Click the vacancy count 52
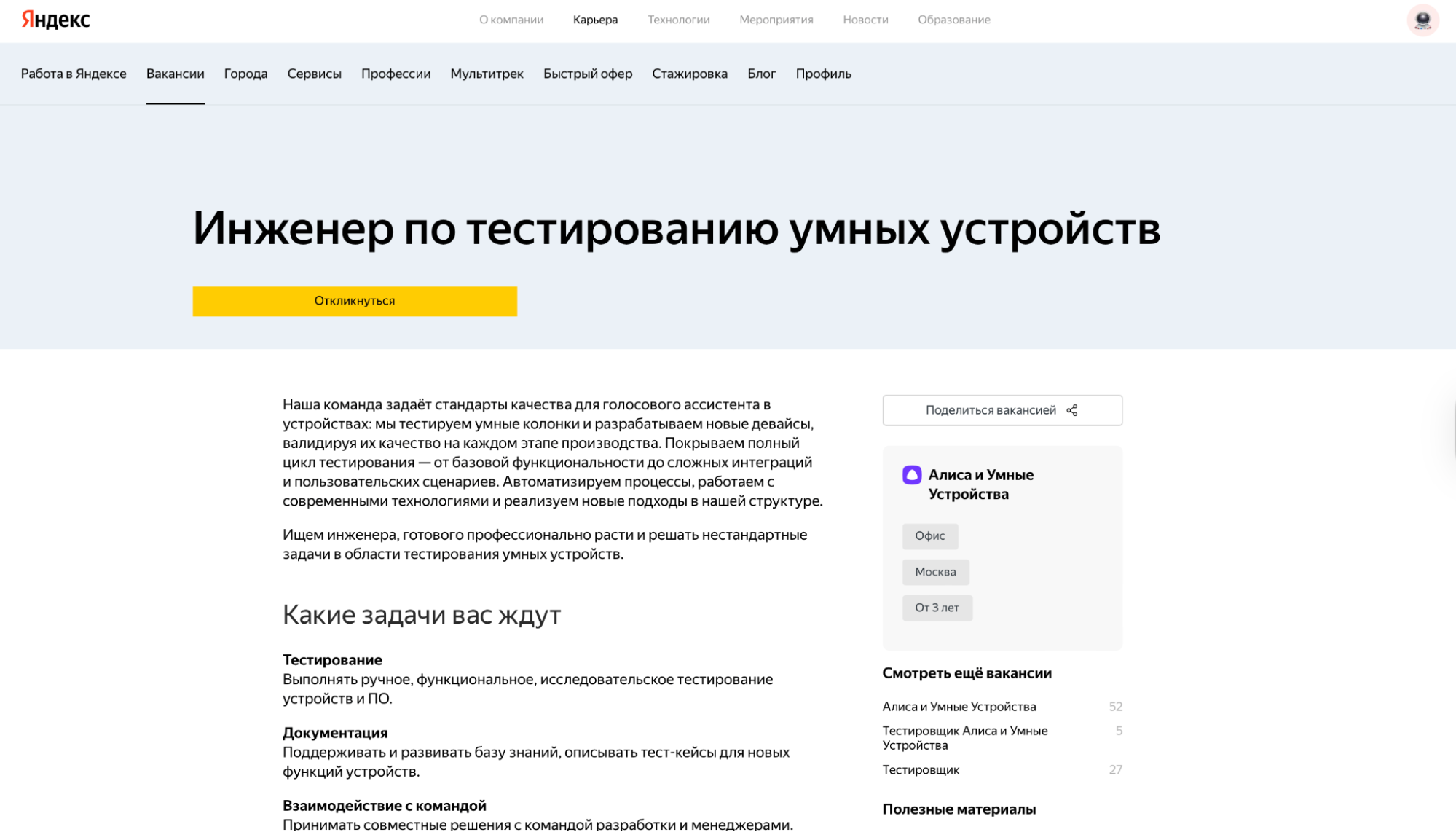 click(x=1115, y=707)
